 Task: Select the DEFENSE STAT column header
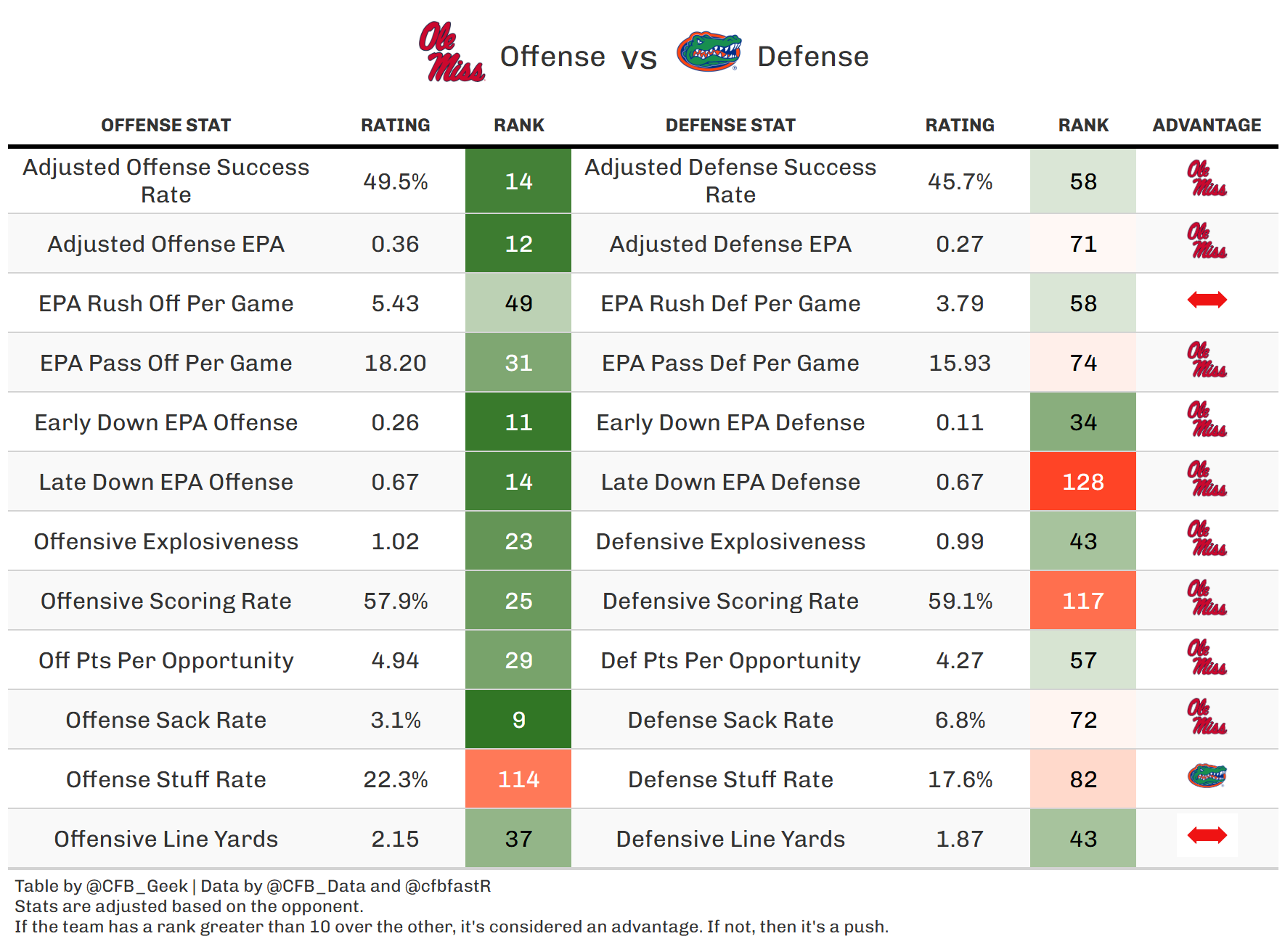(x=730, y=126)
